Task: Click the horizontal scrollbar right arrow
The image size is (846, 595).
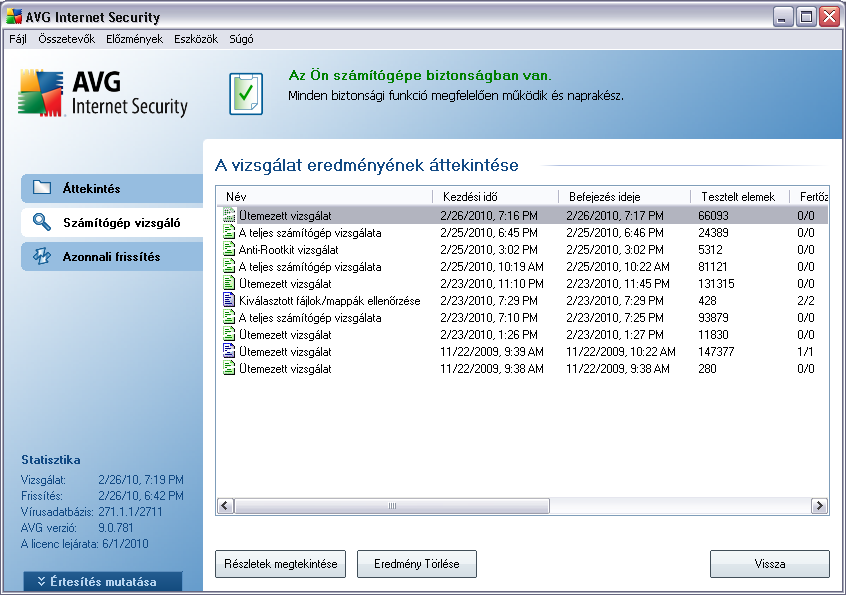Action: pos(820,506)
